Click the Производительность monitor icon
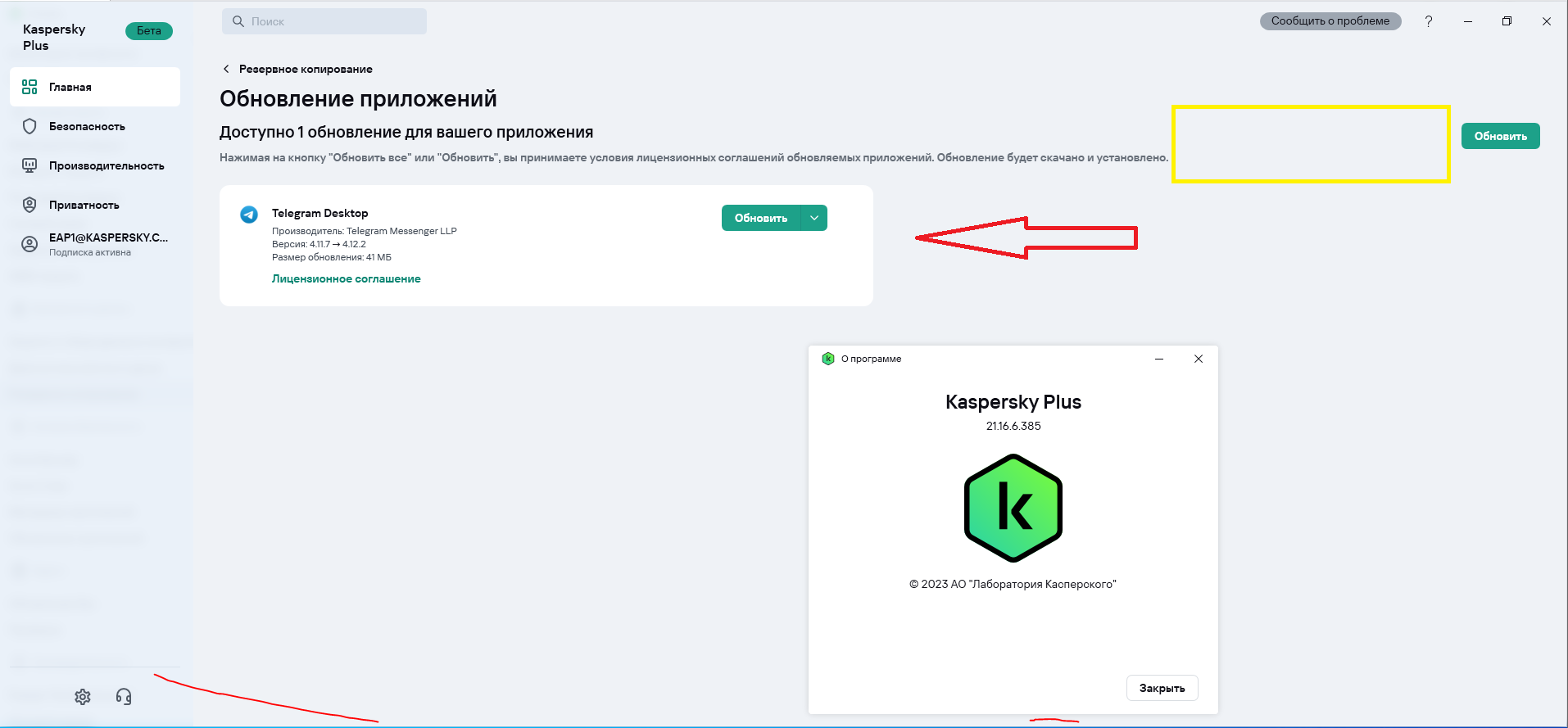Screen dimensions: 1568x728 [x=29, y=165]
